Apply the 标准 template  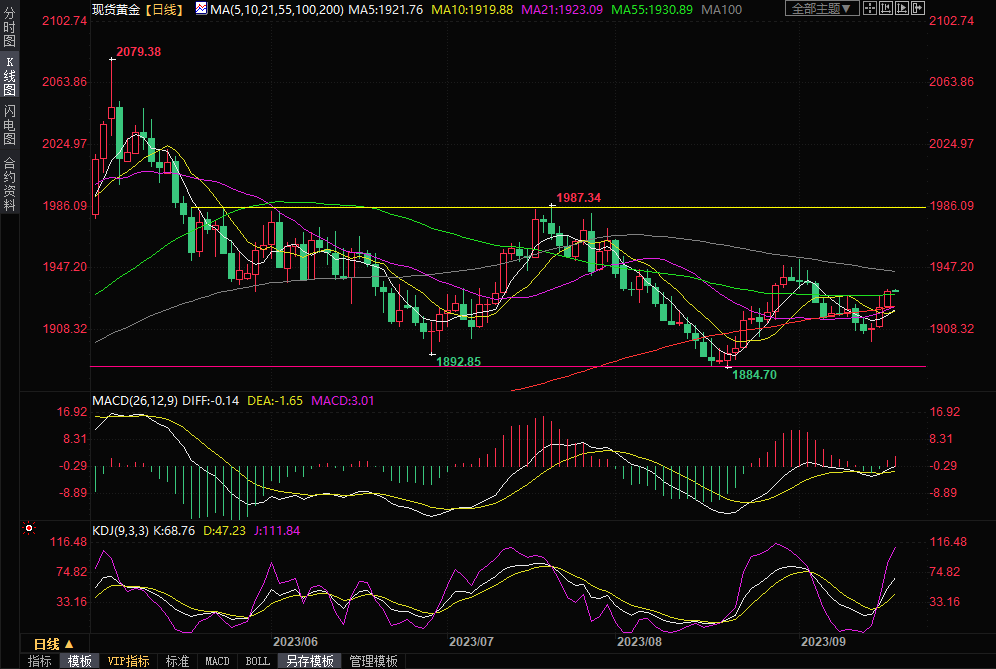click(x=177, y=661)
